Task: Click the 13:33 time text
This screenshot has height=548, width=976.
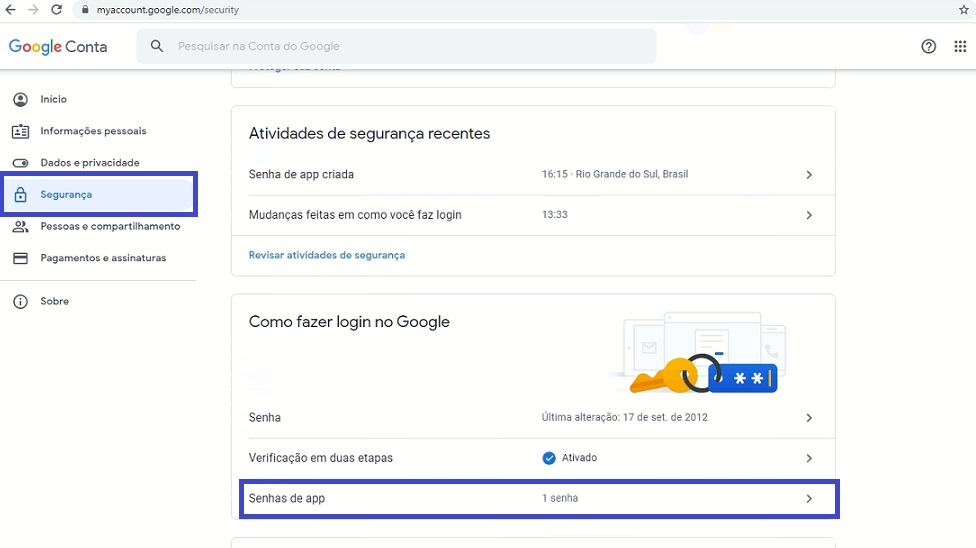Action: tap(555, 215)
